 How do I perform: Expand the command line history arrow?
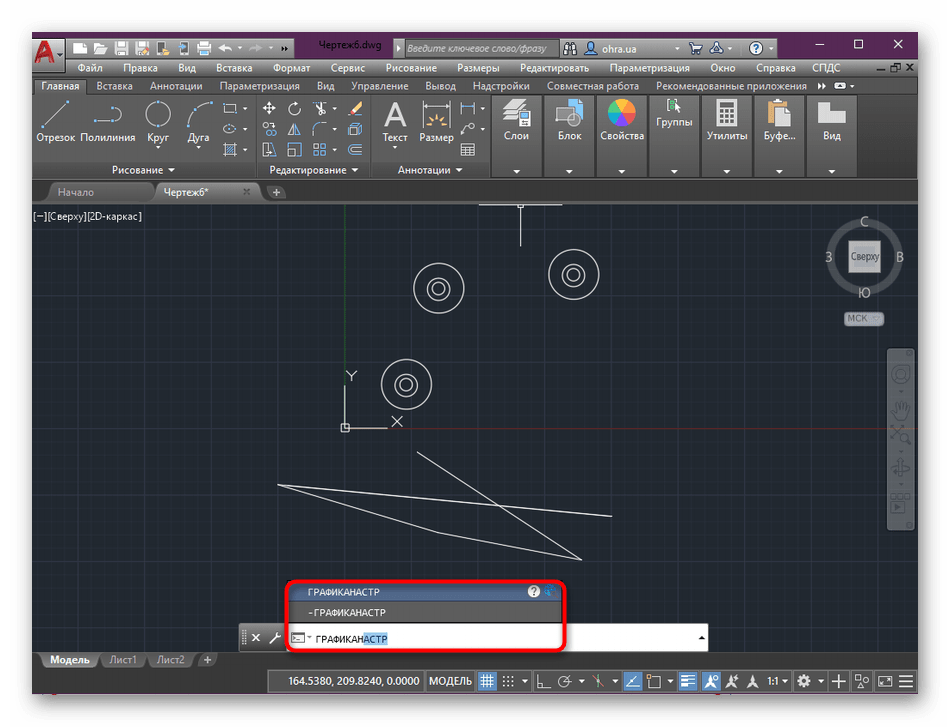701,638
